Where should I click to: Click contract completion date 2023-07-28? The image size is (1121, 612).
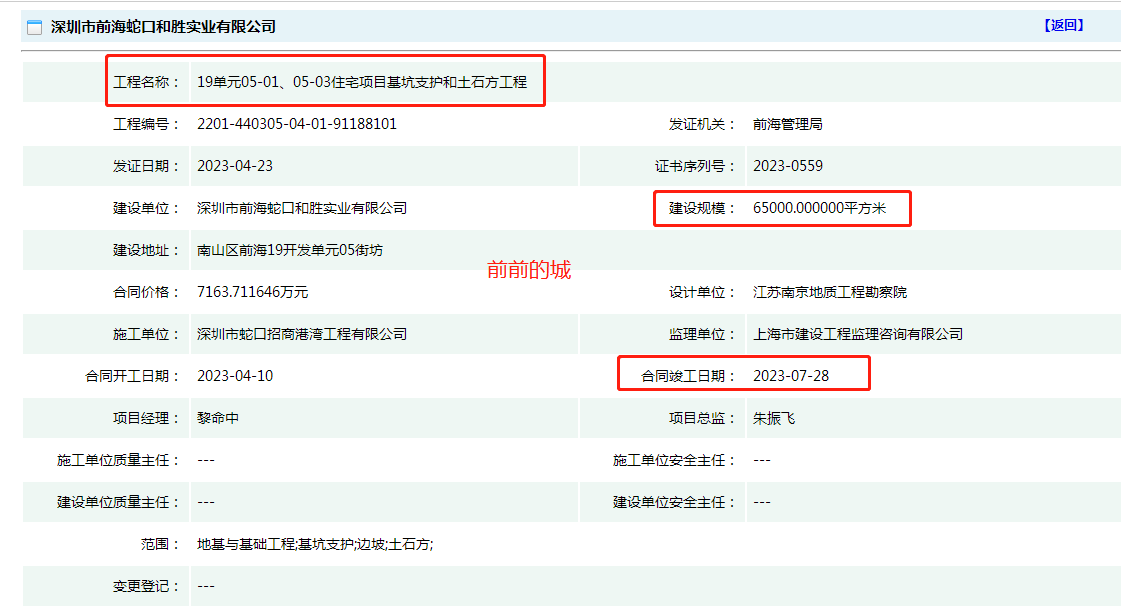click(791, 376)
